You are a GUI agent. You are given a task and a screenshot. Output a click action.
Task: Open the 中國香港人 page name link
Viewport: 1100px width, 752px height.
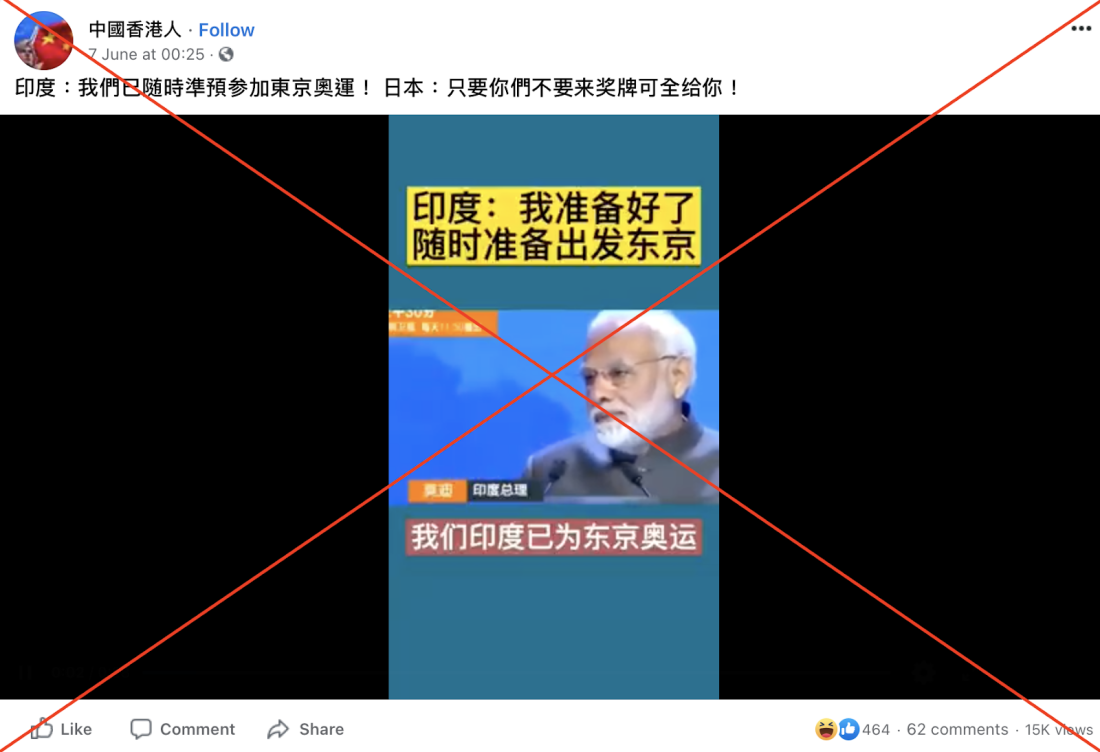tap(135, 29)
